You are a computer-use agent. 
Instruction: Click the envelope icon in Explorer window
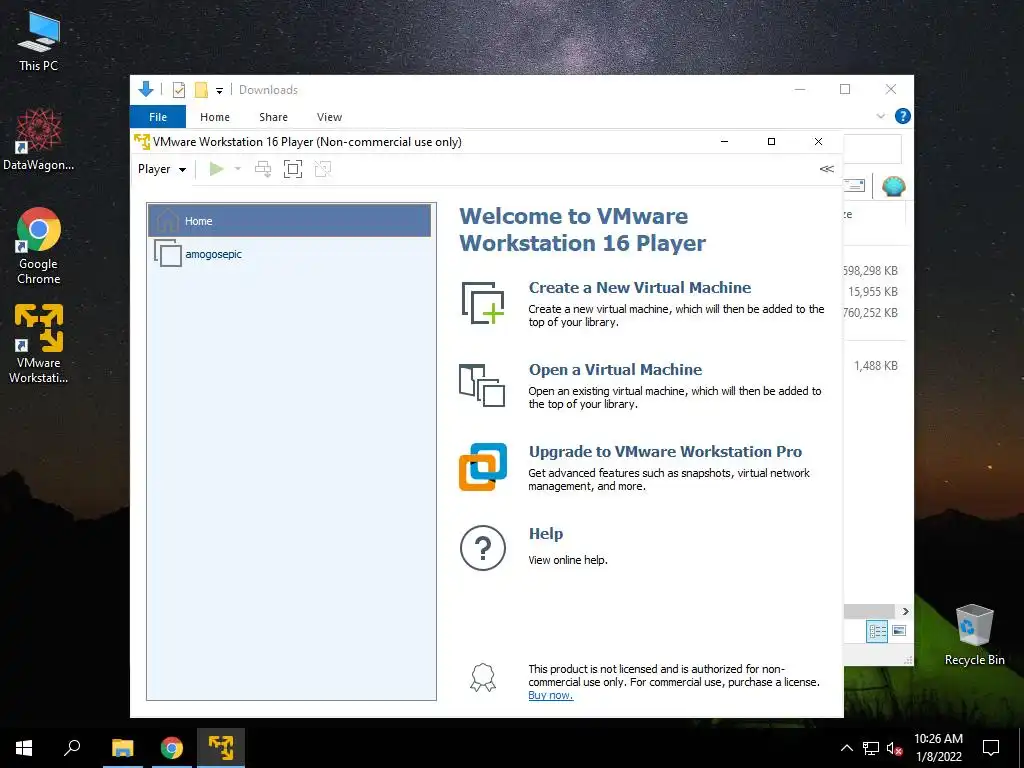[856, 186]
